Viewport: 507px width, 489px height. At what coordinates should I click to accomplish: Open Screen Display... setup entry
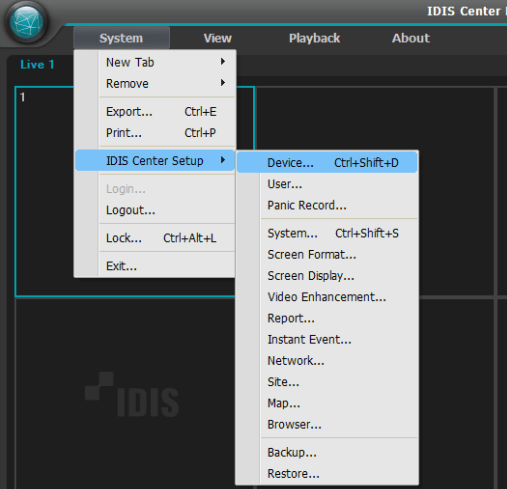coord(327,276)
